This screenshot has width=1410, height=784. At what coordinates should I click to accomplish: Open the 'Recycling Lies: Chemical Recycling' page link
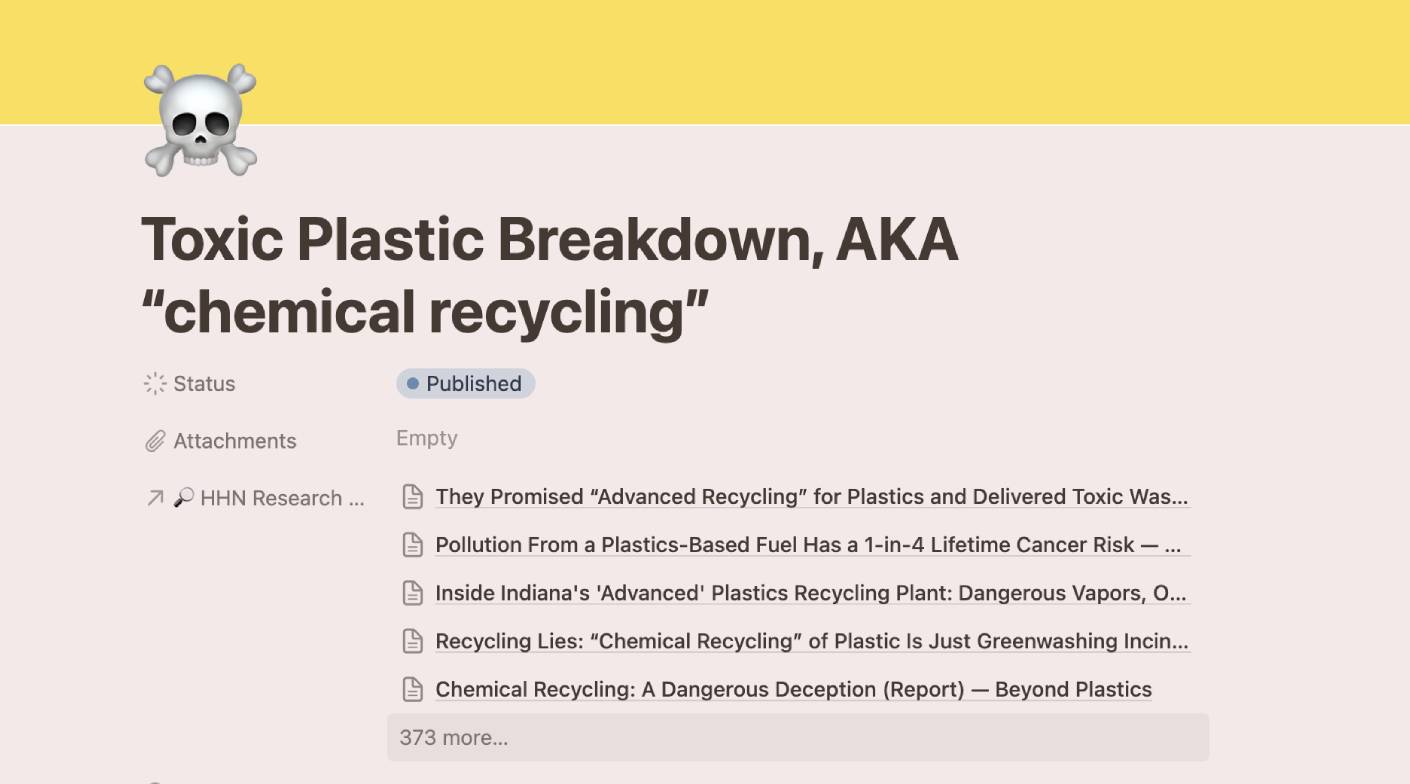tap(811, 641)
